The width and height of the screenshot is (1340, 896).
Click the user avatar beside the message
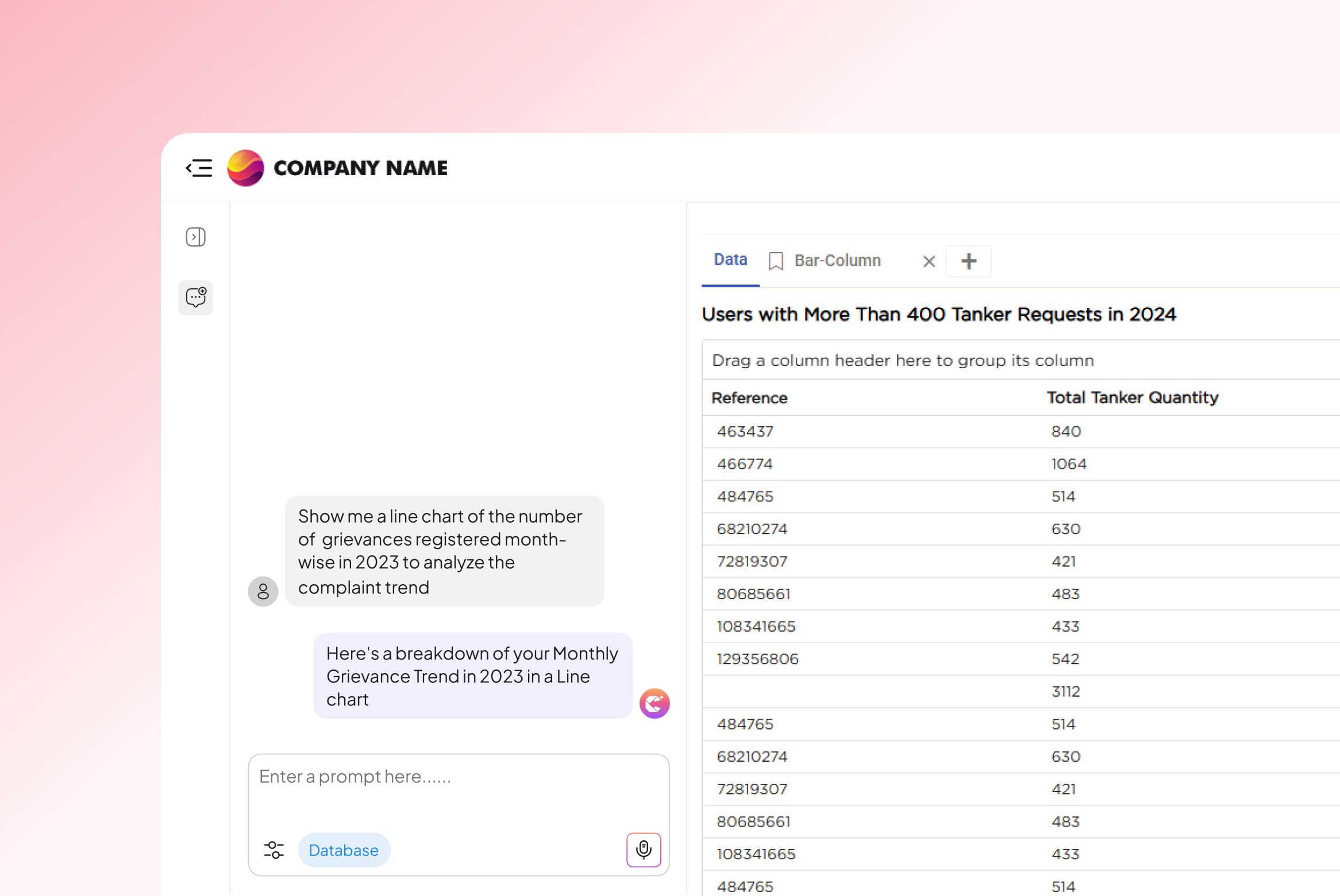pyautogui.click(x=263, y=591)
